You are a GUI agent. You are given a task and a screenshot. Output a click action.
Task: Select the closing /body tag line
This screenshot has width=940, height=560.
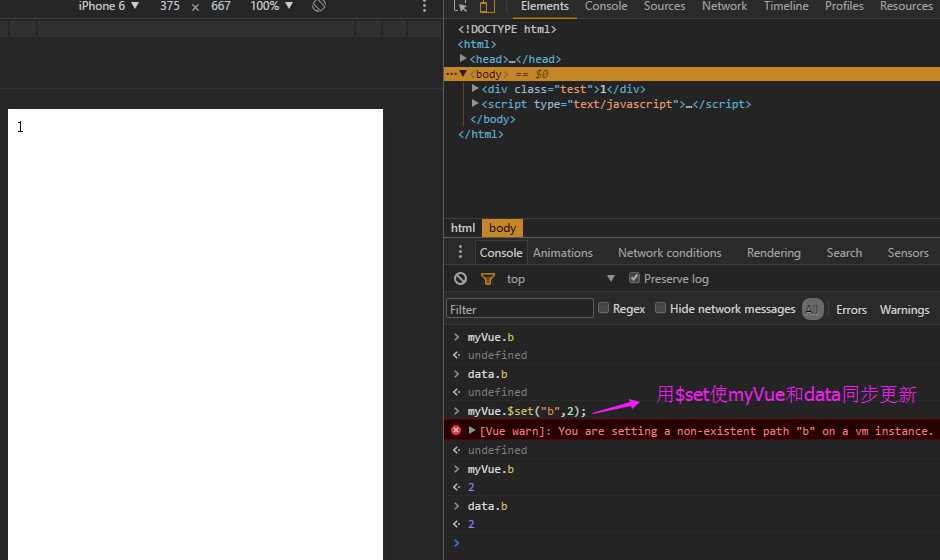tap(493, 119)
